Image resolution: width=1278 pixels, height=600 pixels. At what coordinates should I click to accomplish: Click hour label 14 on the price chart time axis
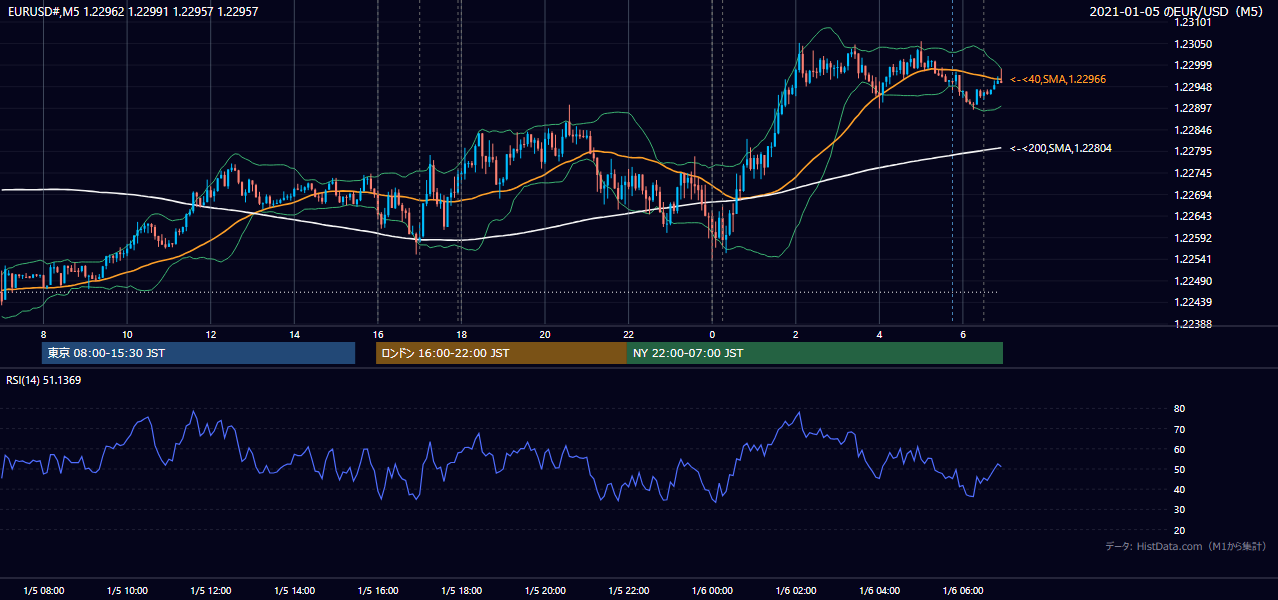pos(294,334)
